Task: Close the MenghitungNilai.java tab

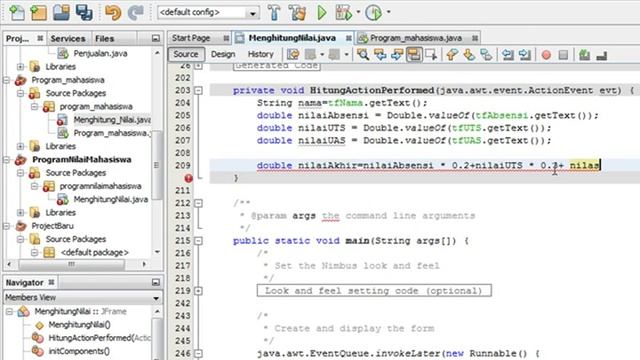Action: click(348, 38)
